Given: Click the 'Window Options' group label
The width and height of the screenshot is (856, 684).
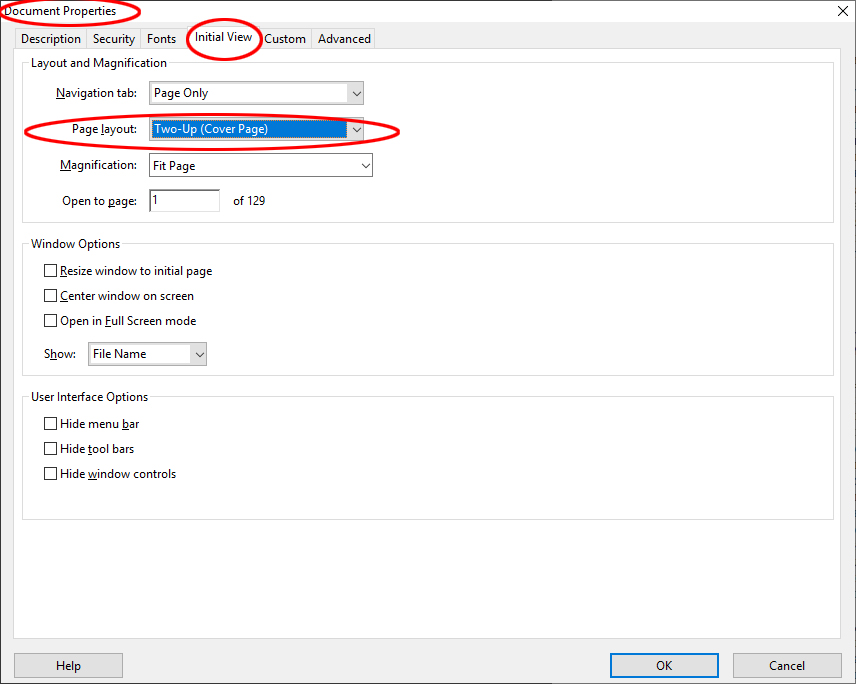Looking at the screenshot, I should (75, 244).
